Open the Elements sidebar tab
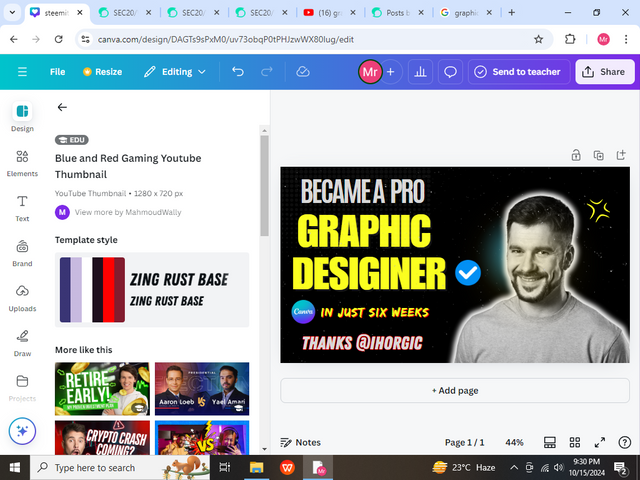The height and width of the screenshot is (480, 640). coord(22,163)
